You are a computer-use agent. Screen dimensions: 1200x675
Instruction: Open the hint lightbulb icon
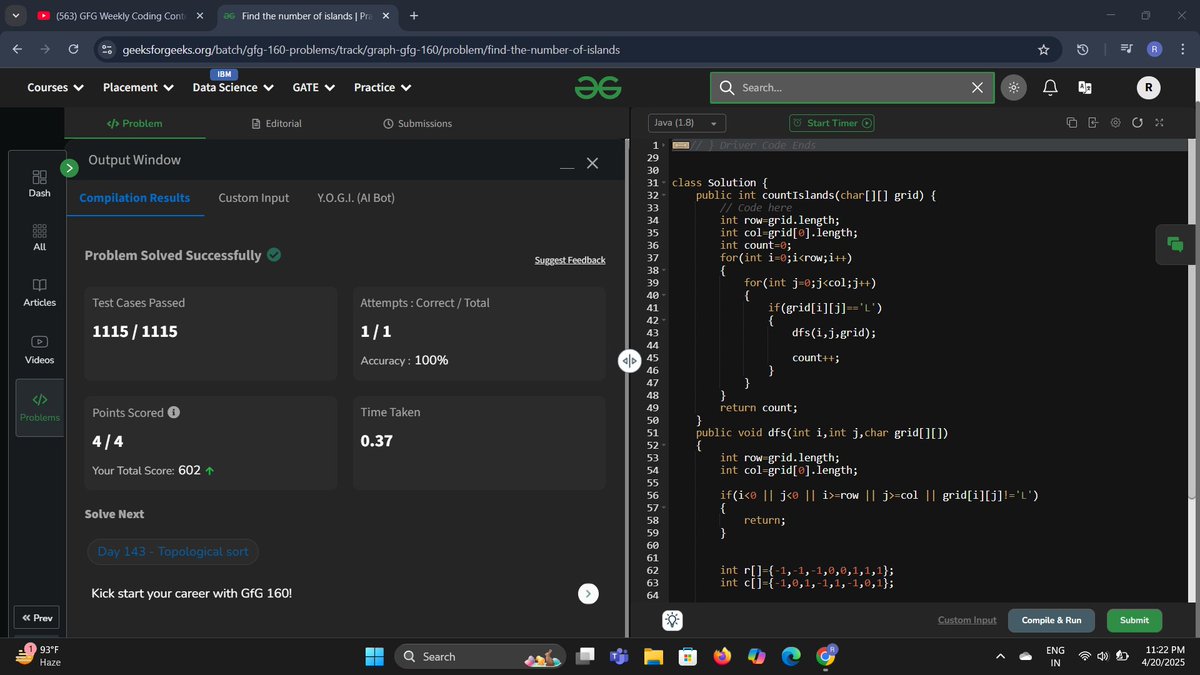point(673,621)
